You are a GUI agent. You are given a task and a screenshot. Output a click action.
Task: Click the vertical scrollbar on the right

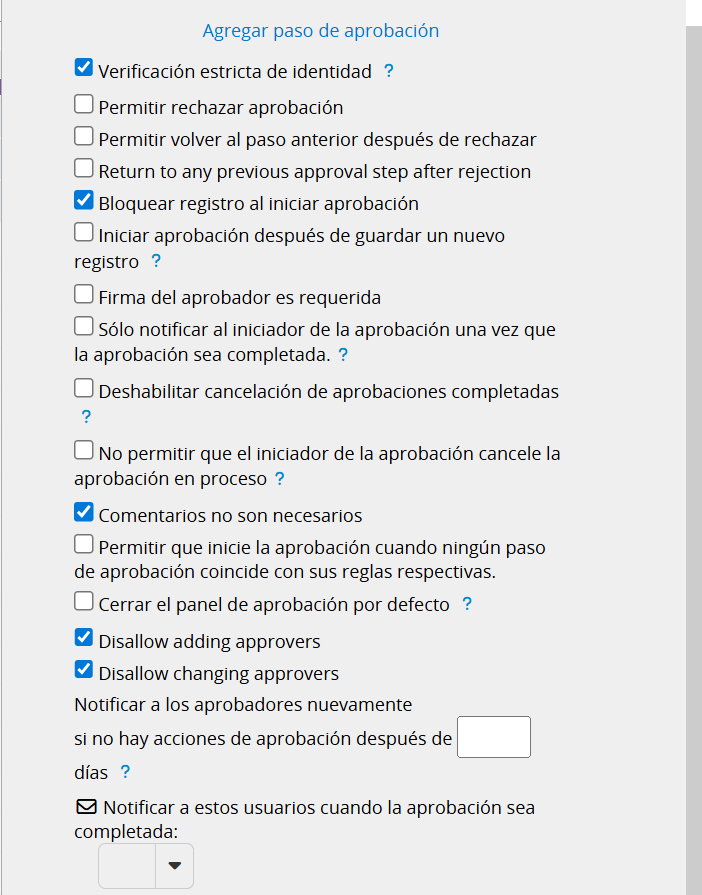(x=694, y=450)
